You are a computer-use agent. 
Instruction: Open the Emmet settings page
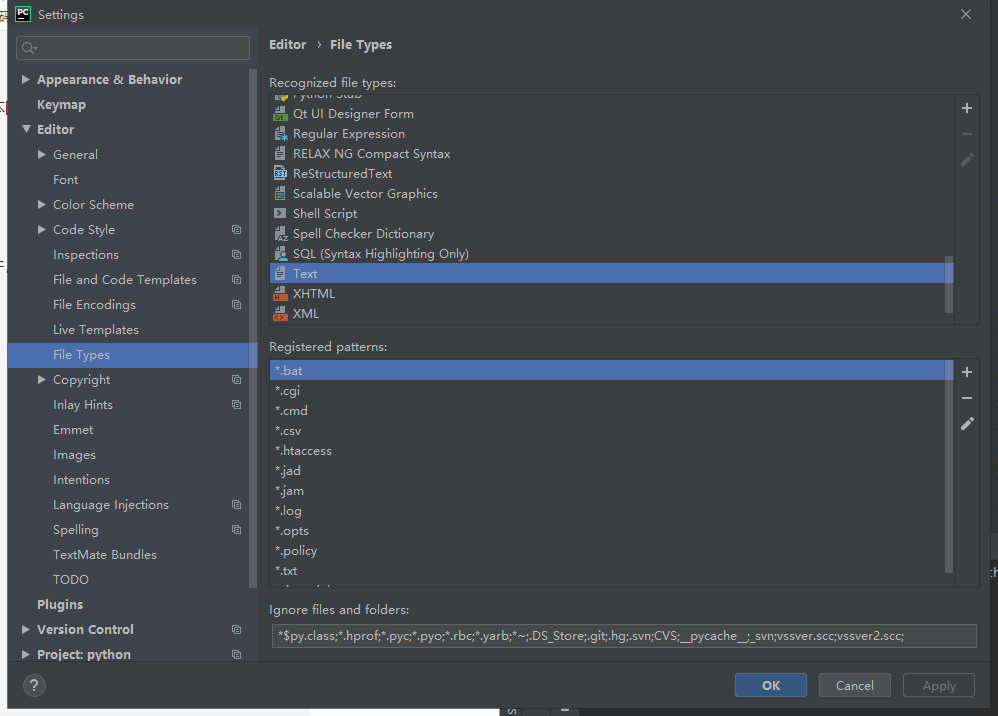(73, 430)
